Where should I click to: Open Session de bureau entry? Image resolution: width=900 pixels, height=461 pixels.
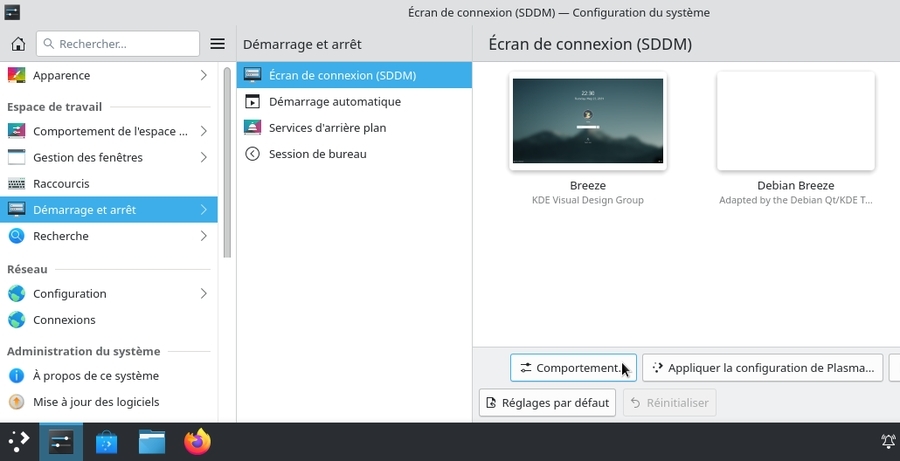[x=354, y=154]
